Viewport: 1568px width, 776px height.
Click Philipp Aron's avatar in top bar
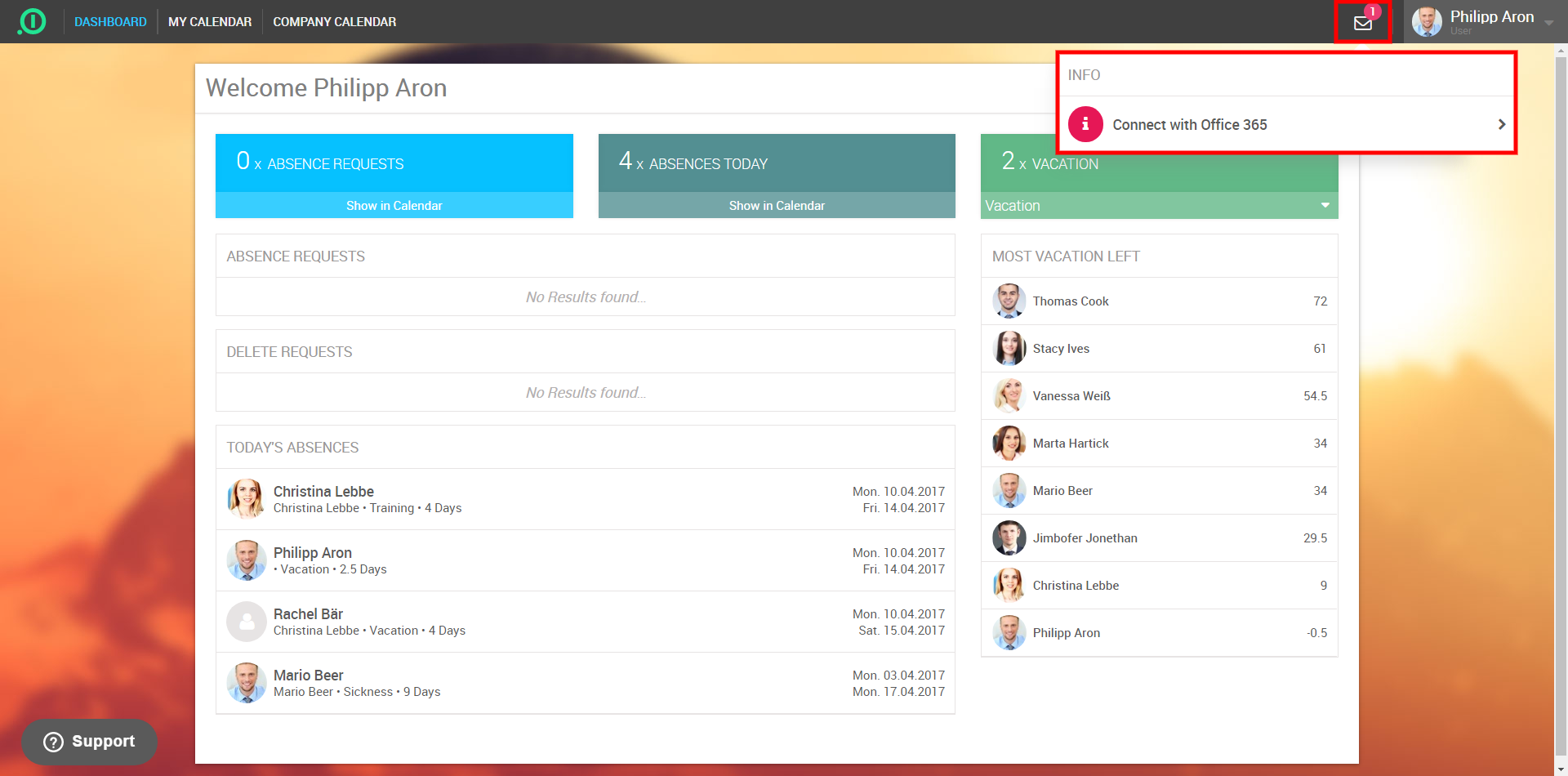[1427, 22]
